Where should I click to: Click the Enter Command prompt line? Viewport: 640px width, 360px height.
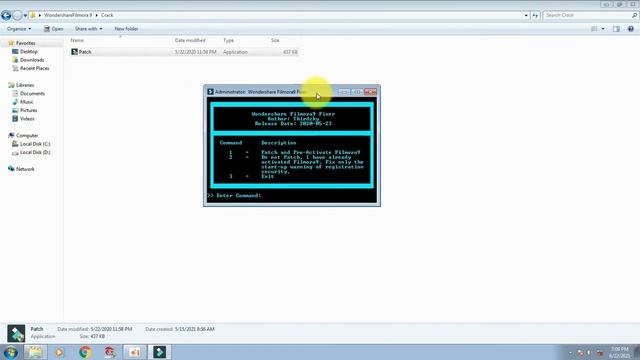[x=234, y=196]
